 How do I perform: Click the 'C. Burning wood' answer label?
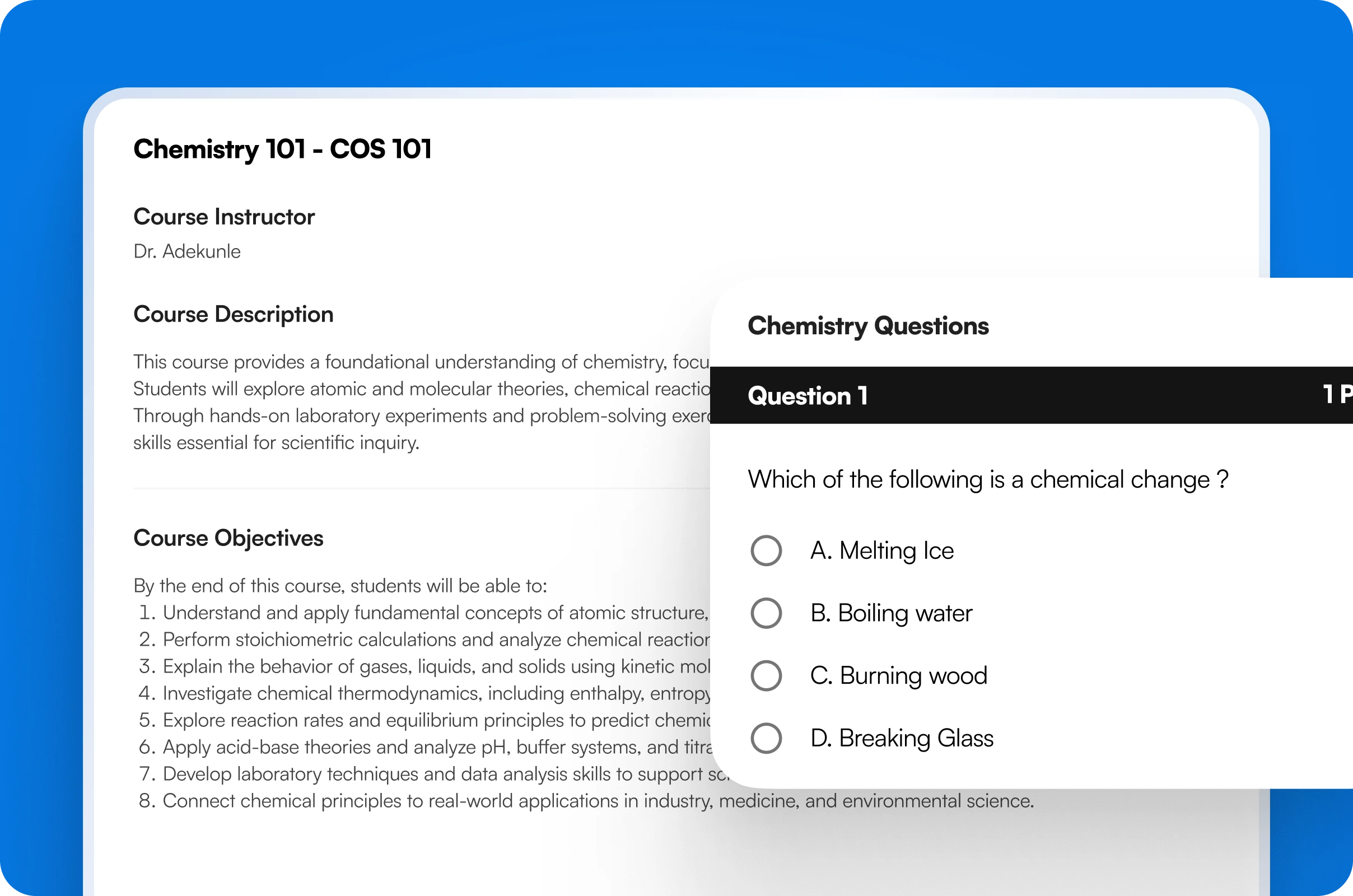coord(898,676)
